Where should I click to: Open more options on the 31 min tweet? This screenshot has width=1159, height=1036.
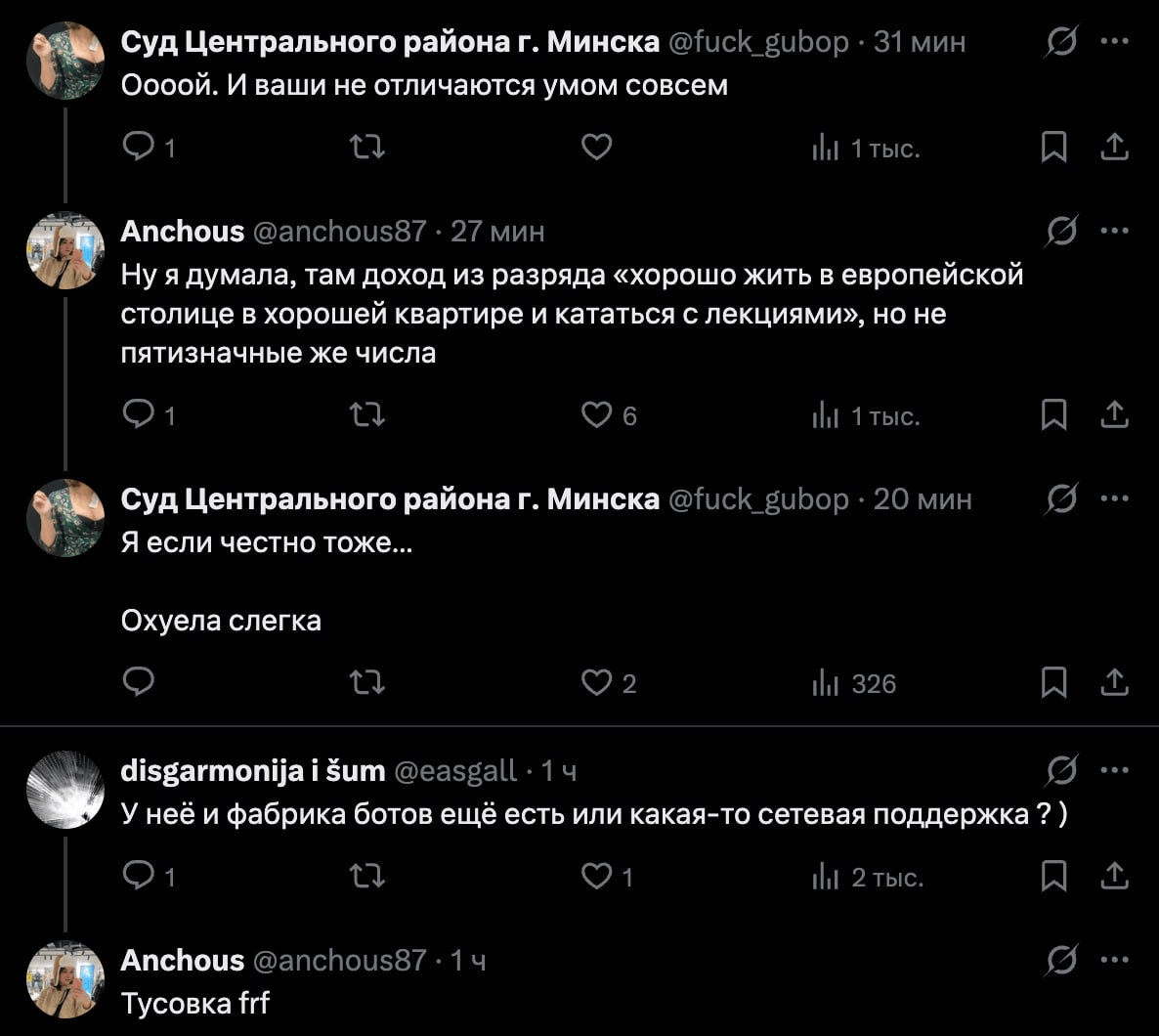pyautogui.click(x=1115, y=41)
